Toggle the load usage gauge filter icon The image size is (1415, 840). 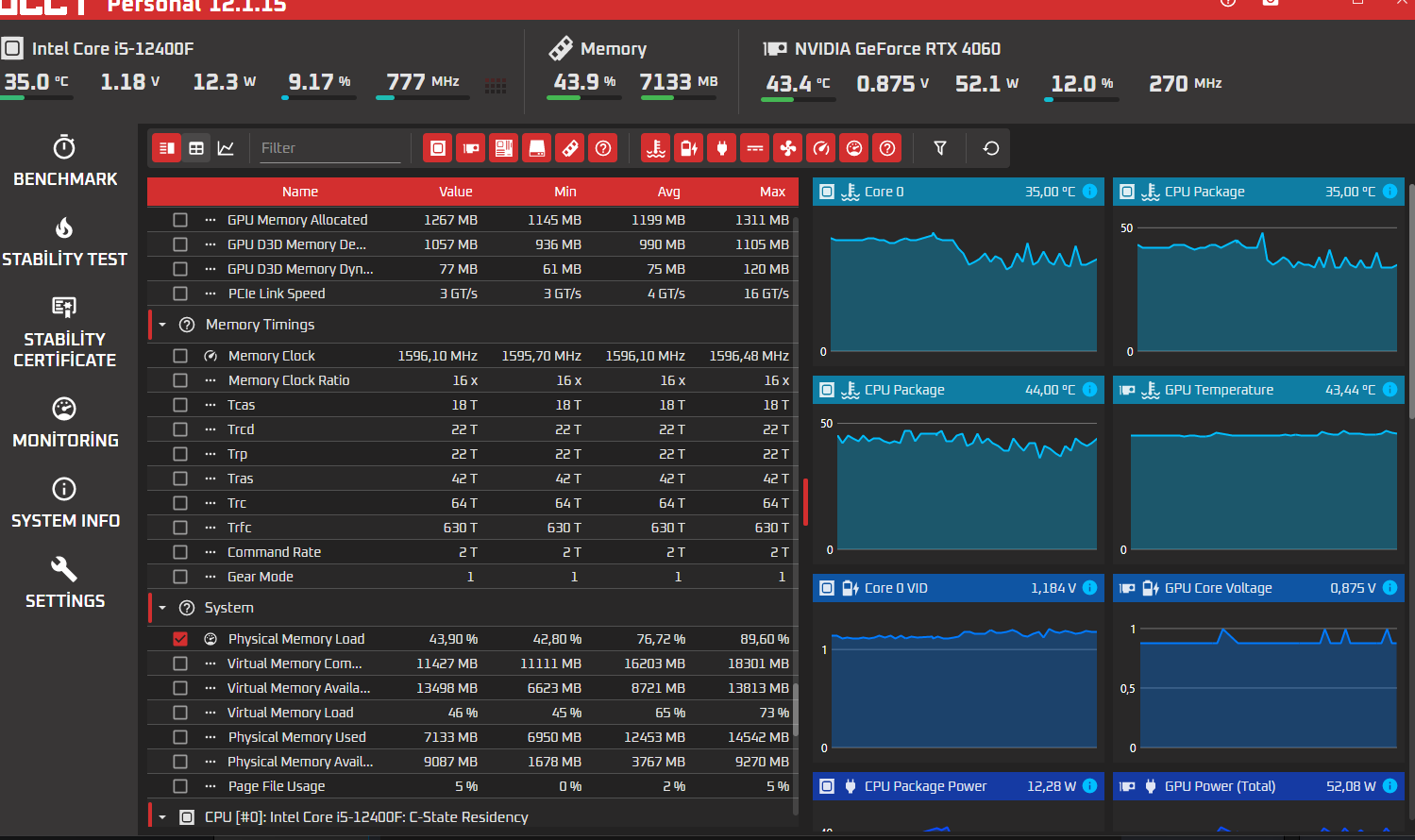[854, 148]
